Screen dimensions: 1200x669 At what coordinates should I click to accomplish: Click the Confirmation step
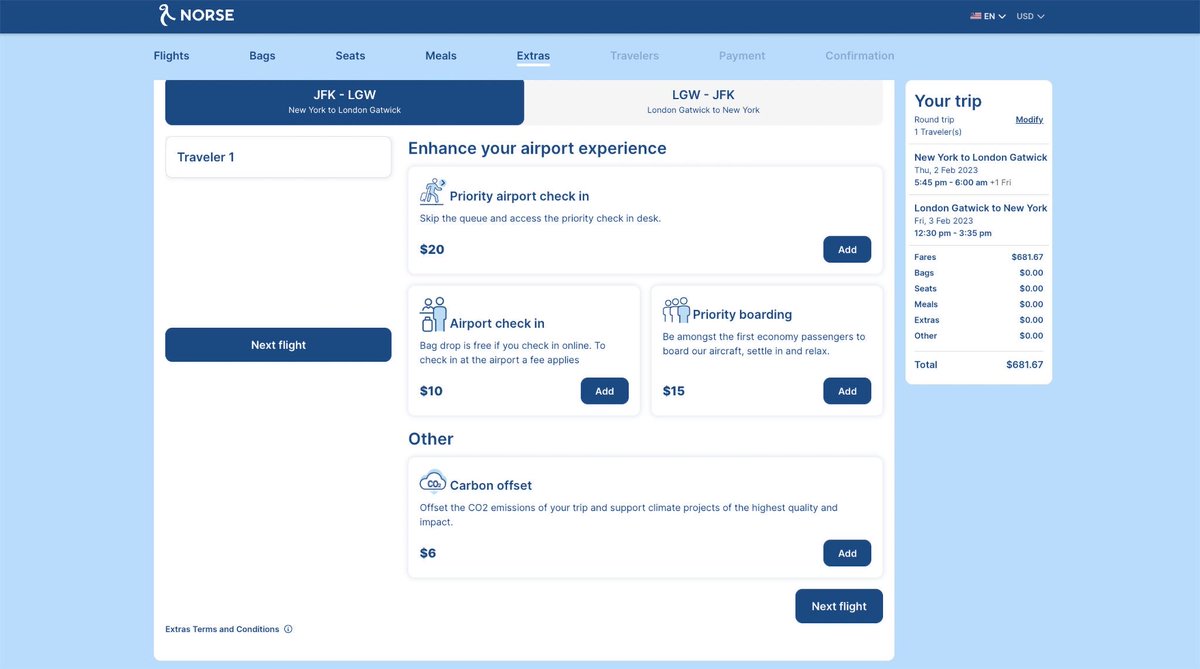tap(860, 56)
